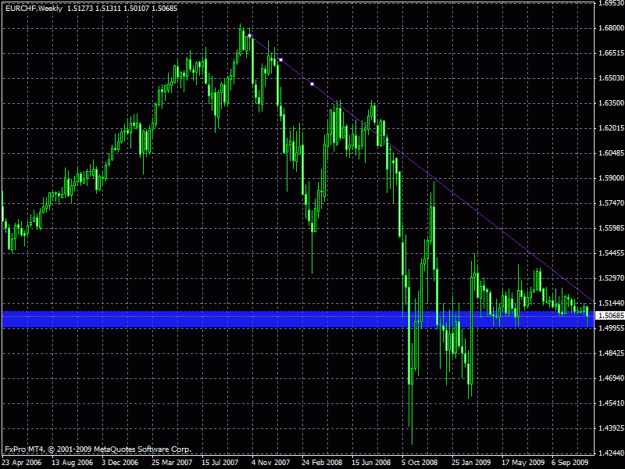
Task: Click the price scale label 1.49955
Action: (611, 328)
